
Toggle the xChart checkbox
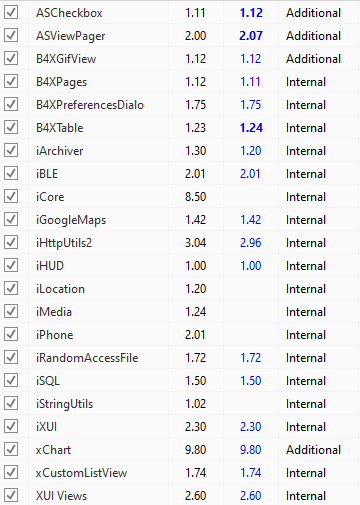tap(11, 449)
